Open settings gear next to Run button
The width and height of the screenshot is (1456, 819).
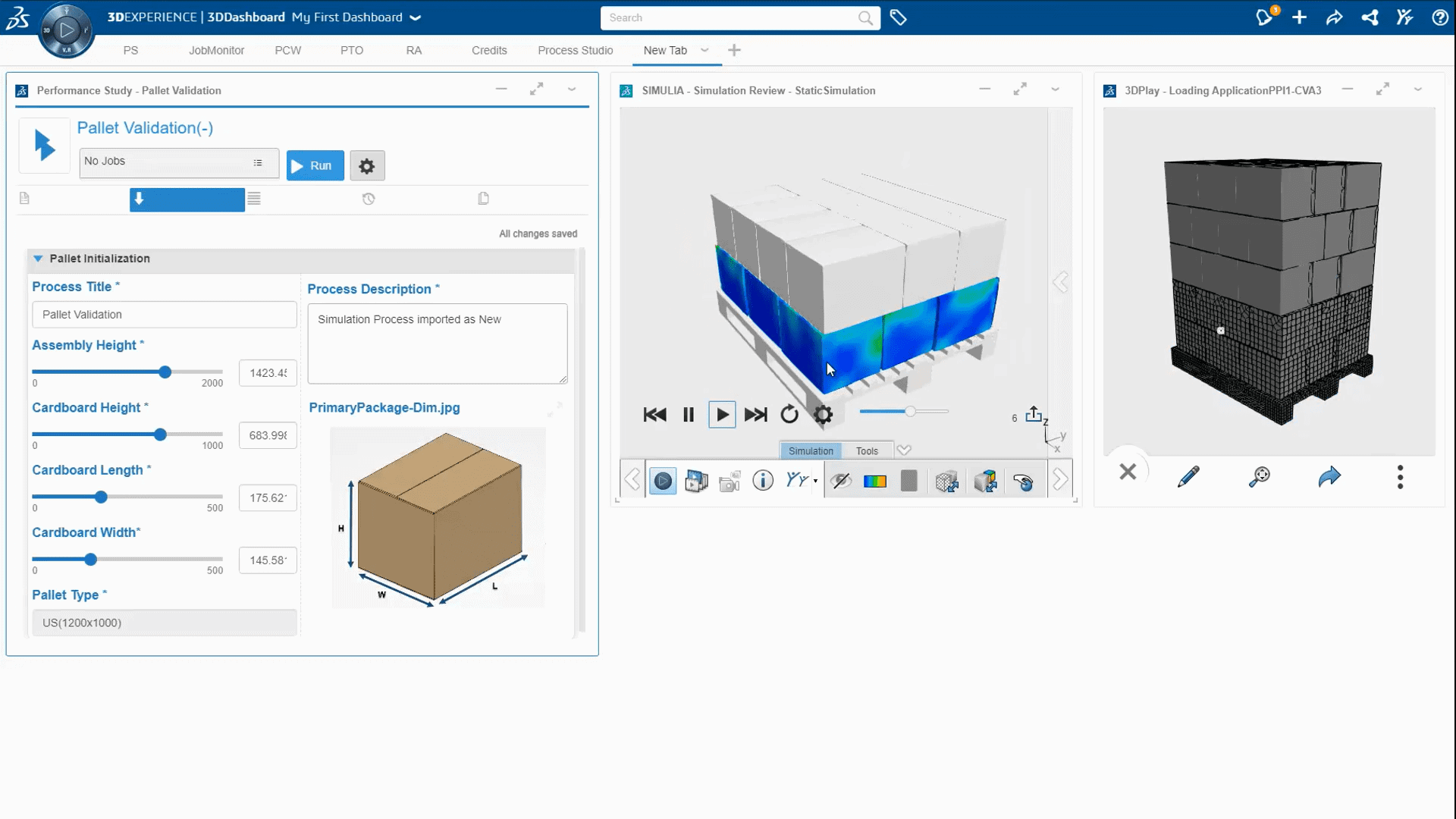click(x=367, y=165)
